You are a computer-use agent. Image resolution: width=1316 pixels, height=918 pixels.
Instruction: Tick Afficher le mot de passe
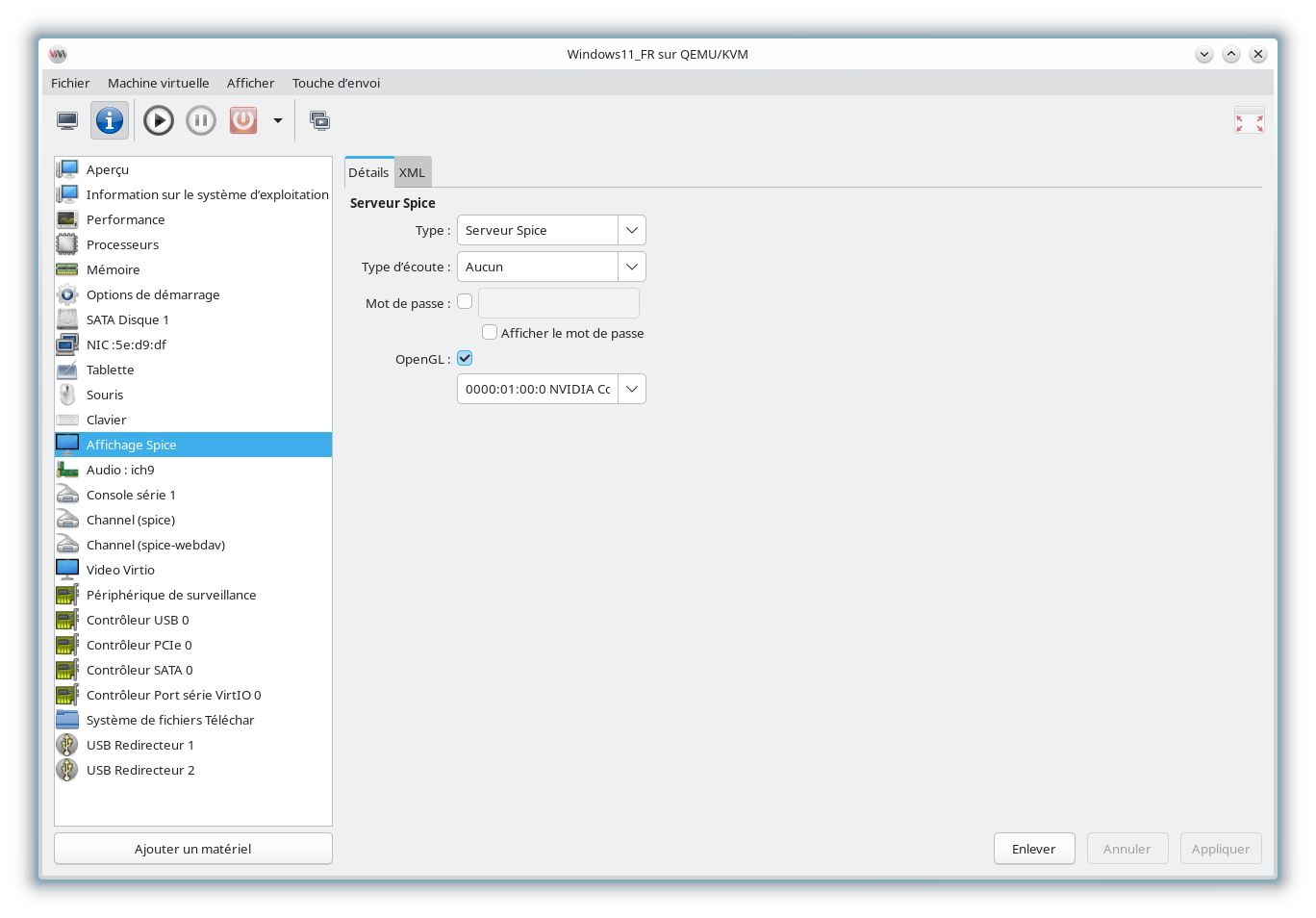(490, 332)
